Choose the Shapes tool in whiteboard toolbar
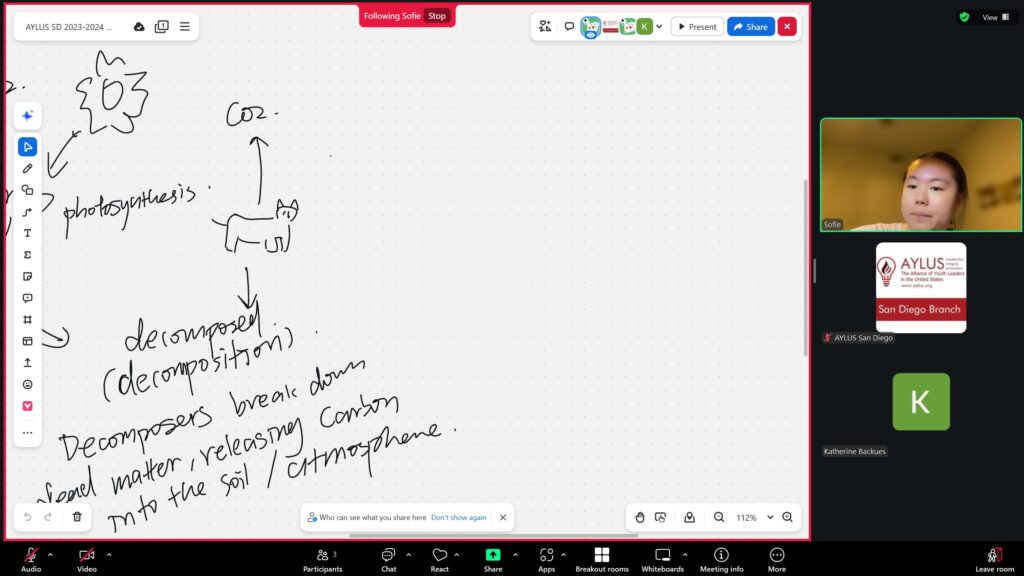Image resolution: width=1024 pixels, height=576 pixels. (27, 190)
